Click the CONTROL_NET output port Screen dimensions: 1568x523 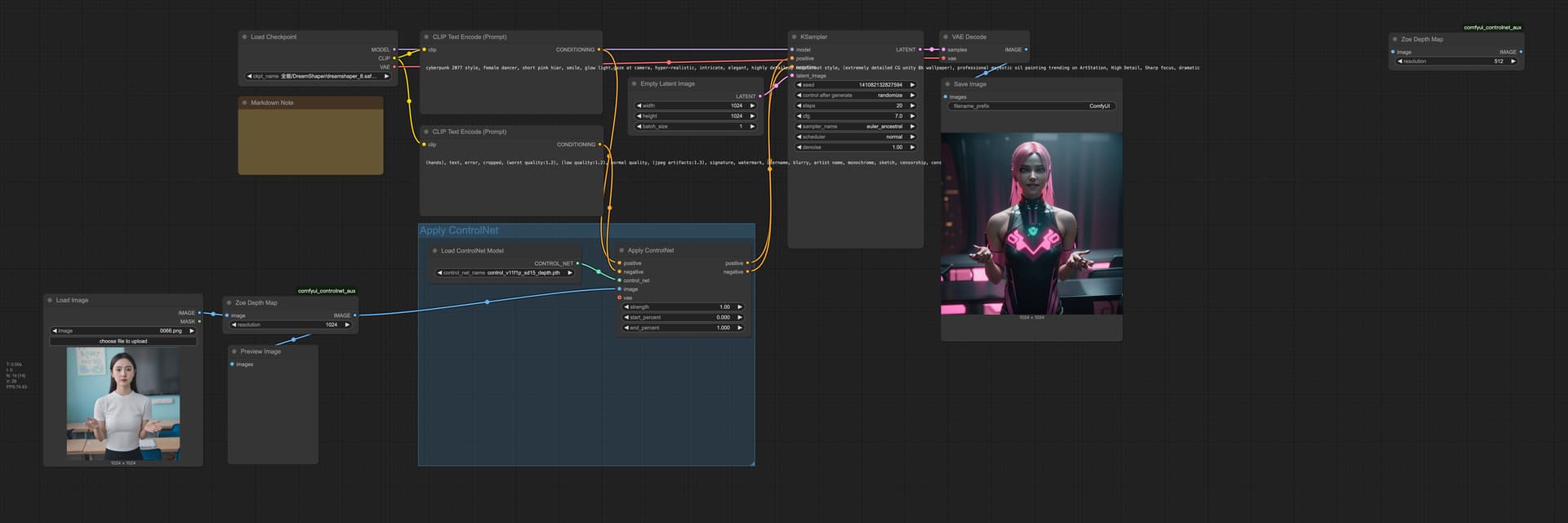(x=577, y=263)
